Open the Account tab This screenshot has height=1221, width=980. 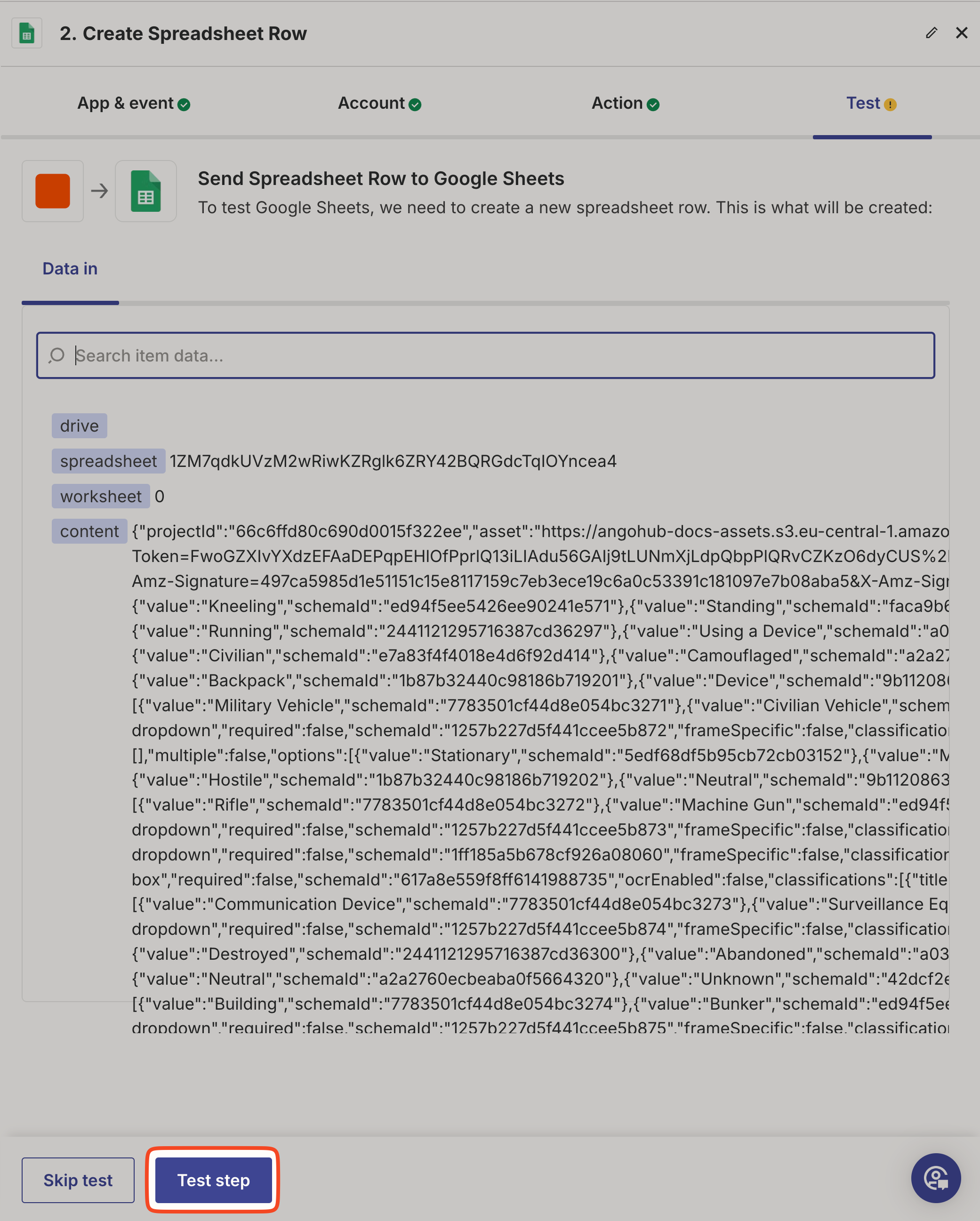click(371, 103)
